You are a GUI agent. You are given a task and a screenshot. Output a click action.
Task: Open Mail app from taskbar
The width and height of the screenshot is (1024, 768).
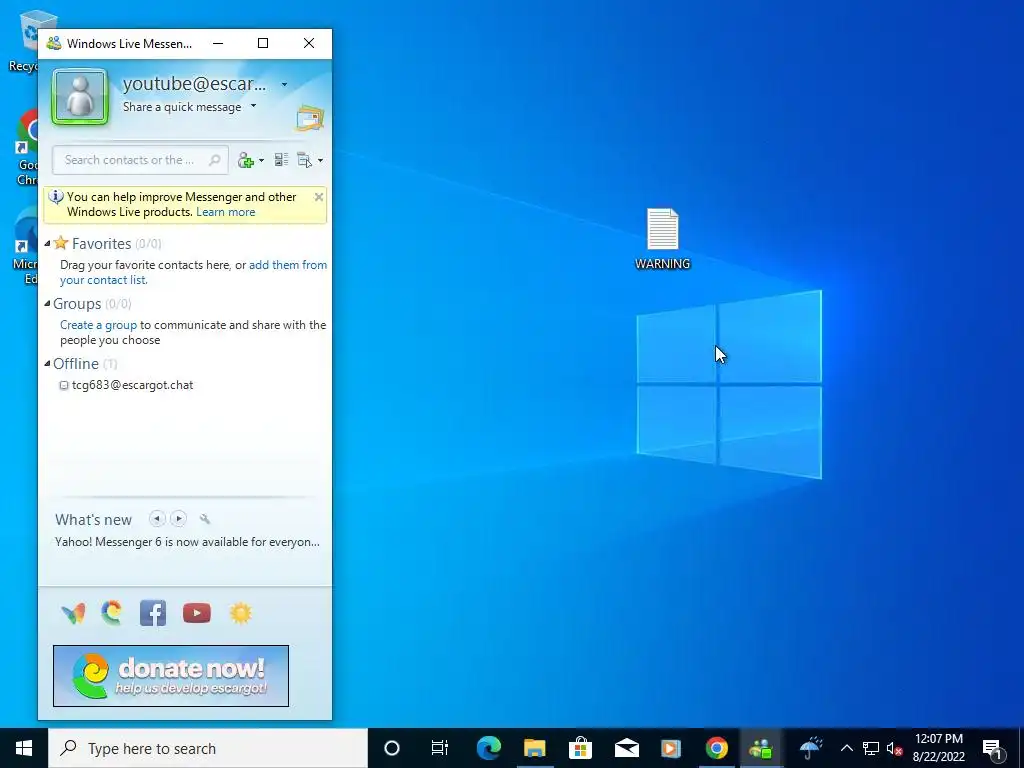coord(626,748)
